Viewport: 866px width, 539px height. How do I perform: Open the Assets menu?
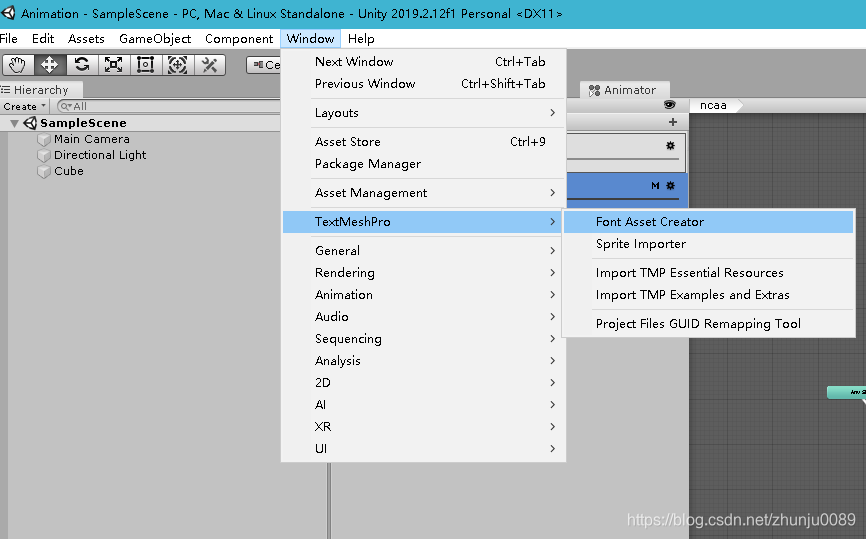pyautogui.click(x=86, y=39)
